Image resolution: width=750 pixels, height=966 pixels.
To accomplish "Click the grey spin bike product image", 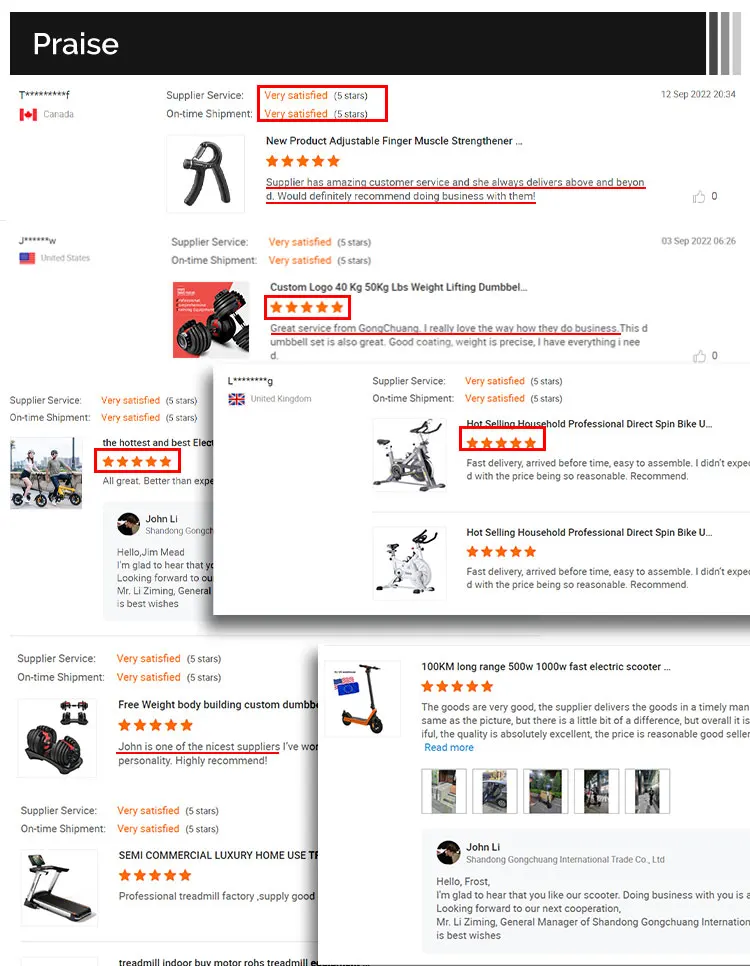I will 410,455.
